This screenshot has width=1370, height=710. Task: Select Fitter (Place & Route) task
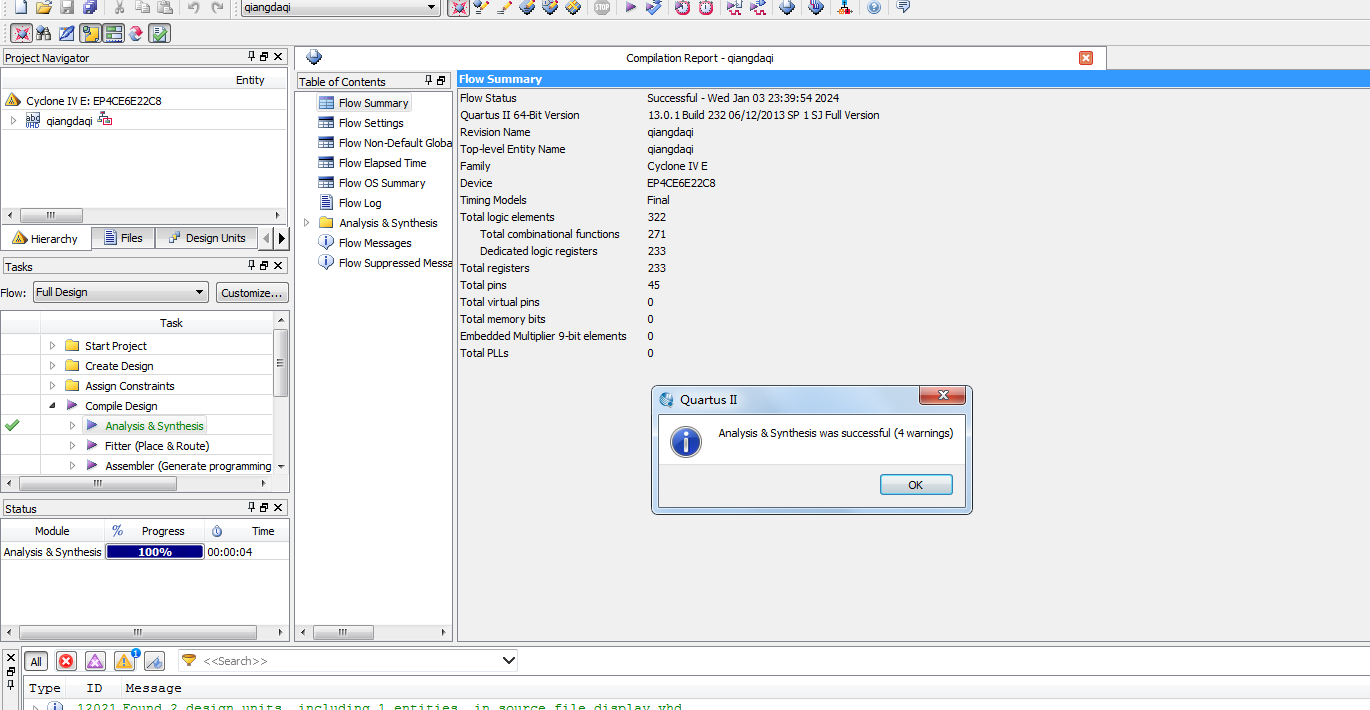(157, 445)
